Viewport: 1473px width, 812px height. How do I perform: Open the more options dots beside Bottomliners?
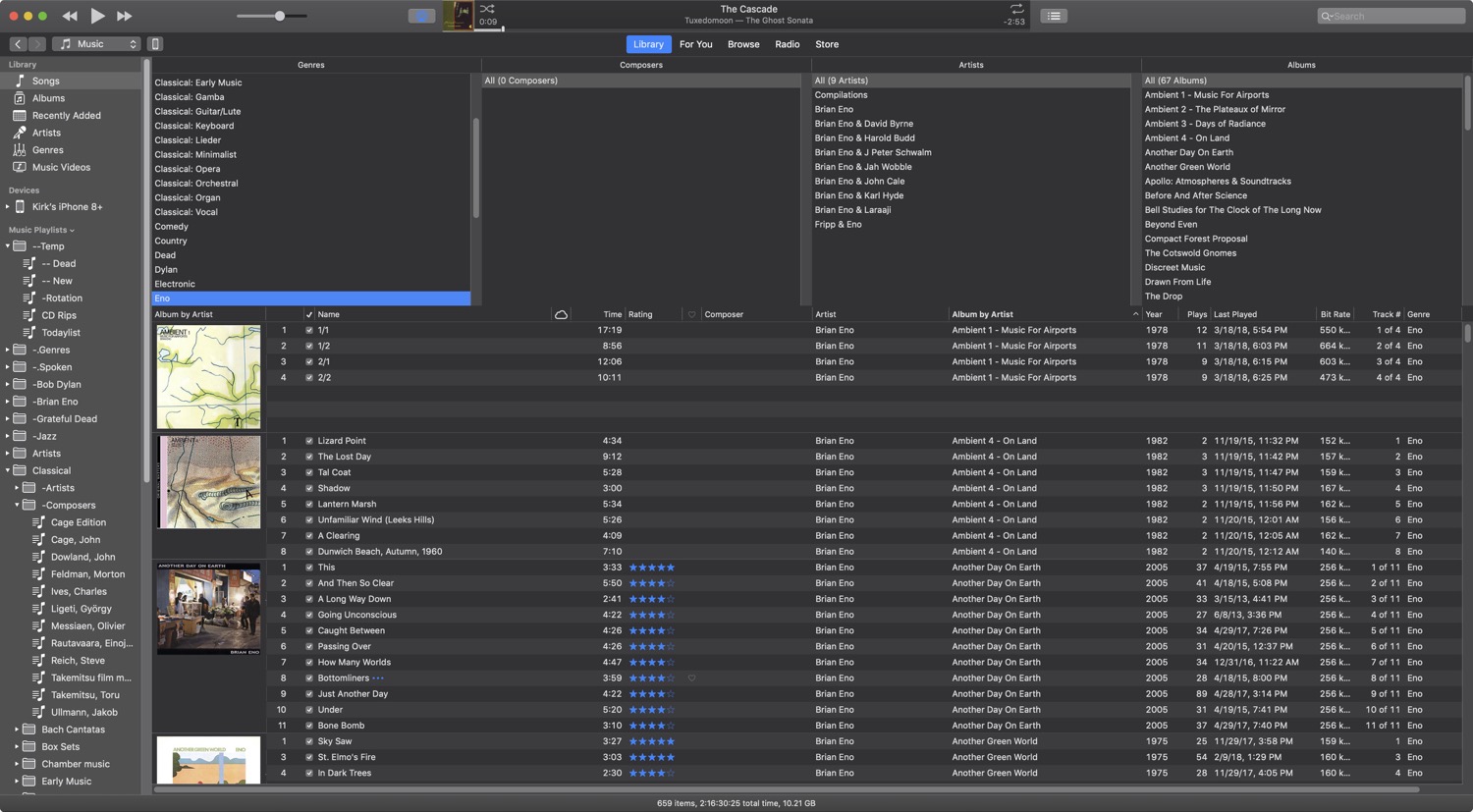coord(378,678)
